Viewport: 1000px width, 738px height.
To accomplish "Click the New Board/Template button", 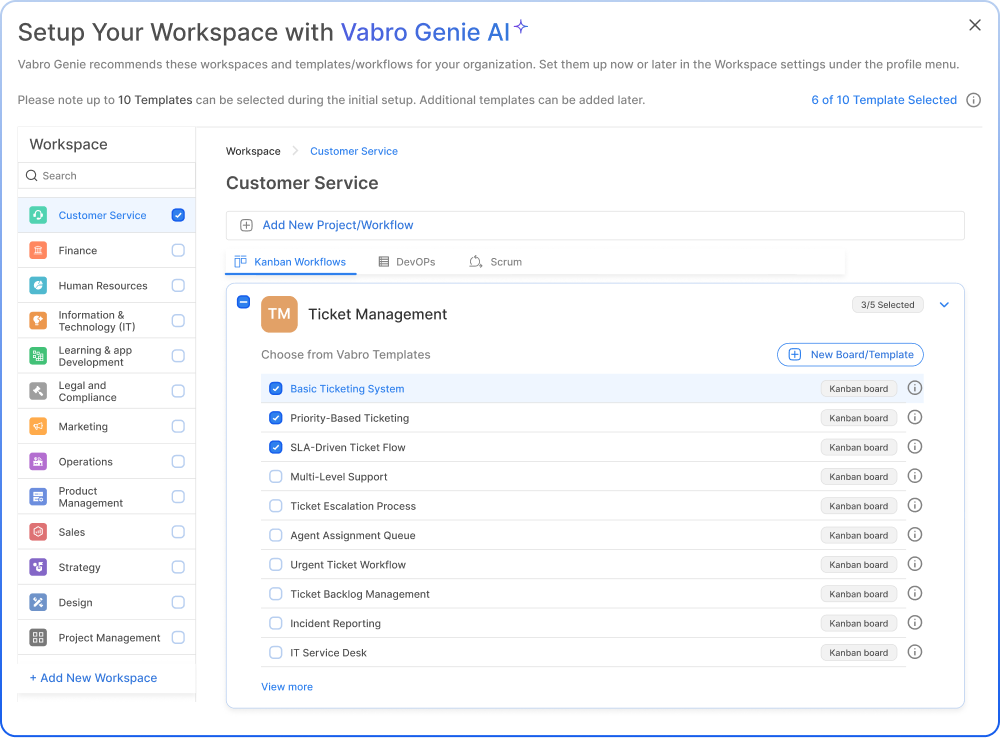I will [850, 354].
